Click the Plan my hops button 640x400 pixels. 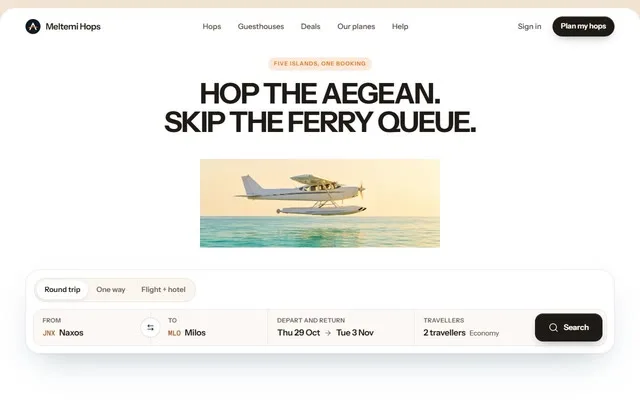(583, 27)
